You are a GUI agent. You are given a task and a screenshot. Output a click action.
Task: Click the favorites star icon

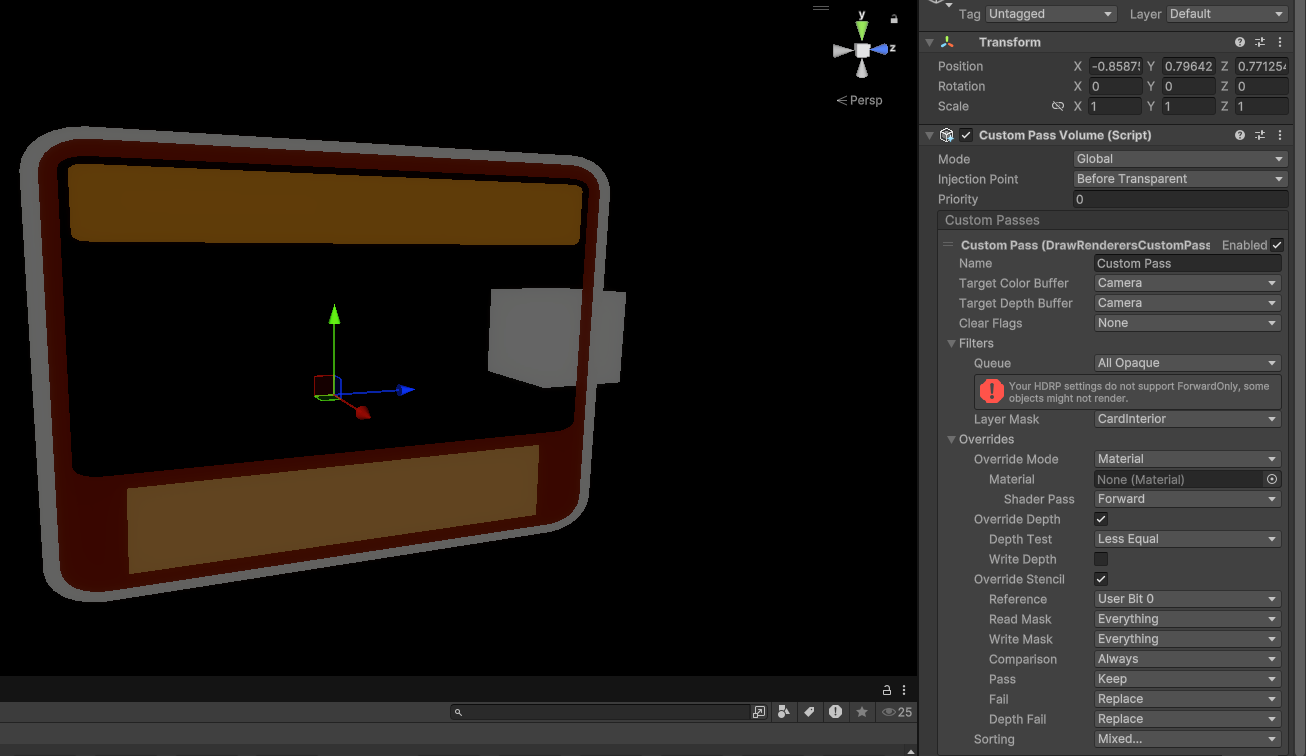tap(862, 711)
